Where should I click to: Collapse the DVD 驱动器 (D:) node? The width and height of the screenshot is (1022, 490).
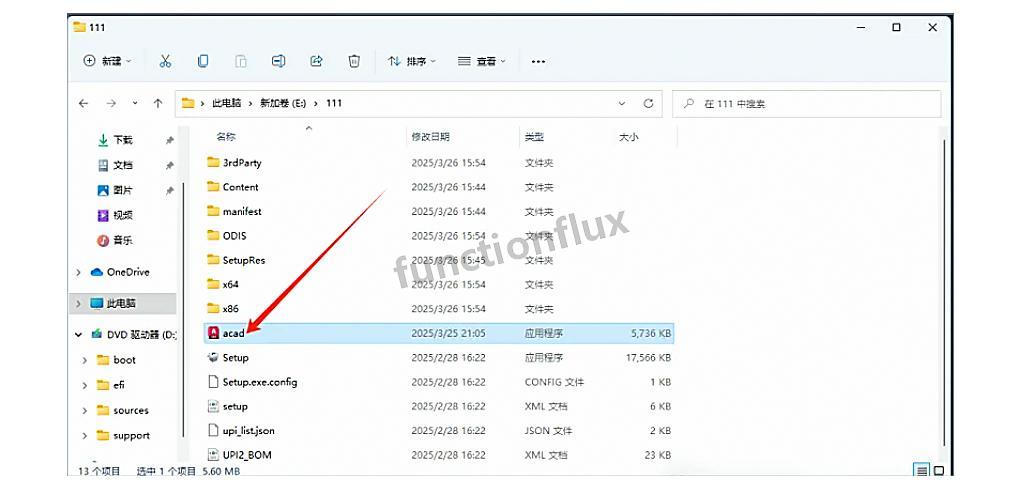(79, 335)
